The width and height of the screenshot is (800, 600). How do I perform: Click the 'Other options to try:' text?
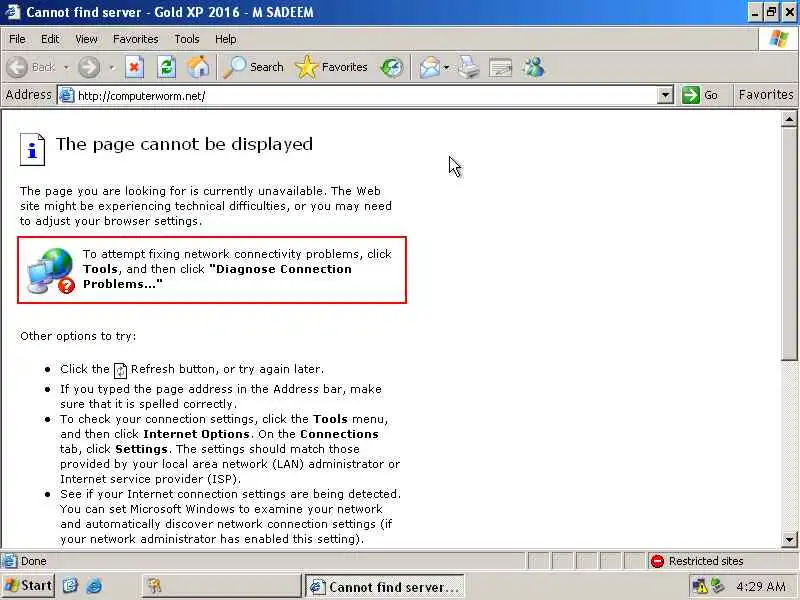[78, 336]
